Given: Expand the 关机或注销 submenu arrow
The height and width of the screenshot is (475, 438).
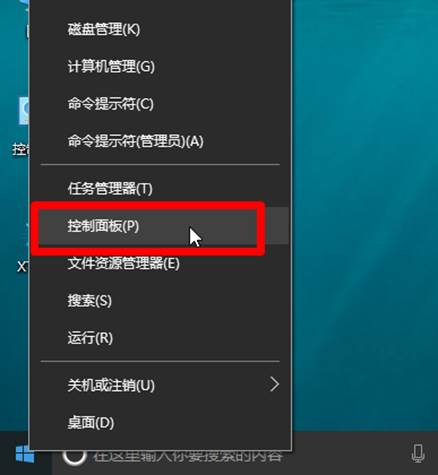Looking at the screenshot, I should tap(274, 384).
